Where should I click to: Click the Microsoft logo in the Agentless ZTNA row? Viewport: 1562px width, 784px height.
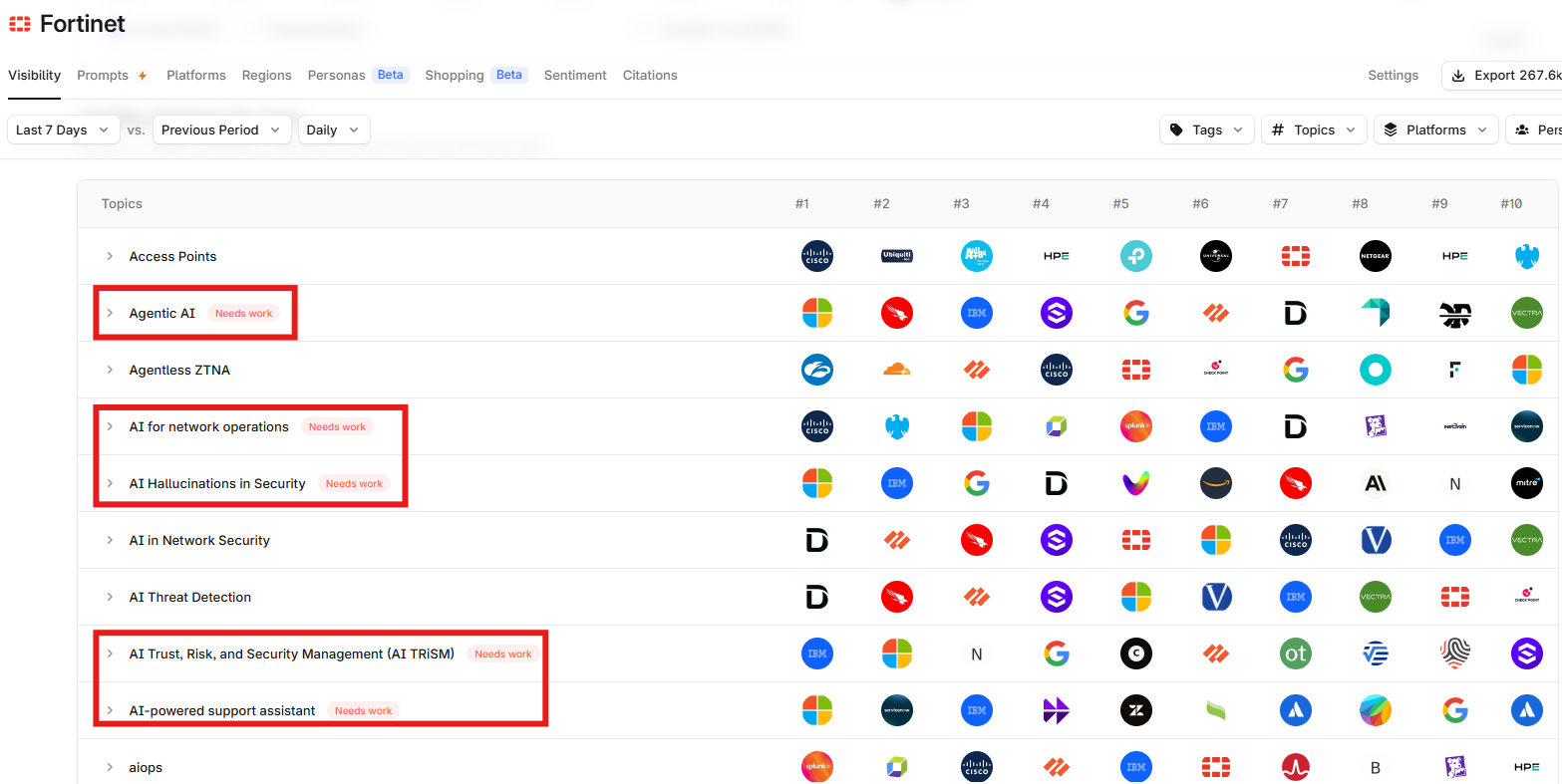coord(1527,370)
